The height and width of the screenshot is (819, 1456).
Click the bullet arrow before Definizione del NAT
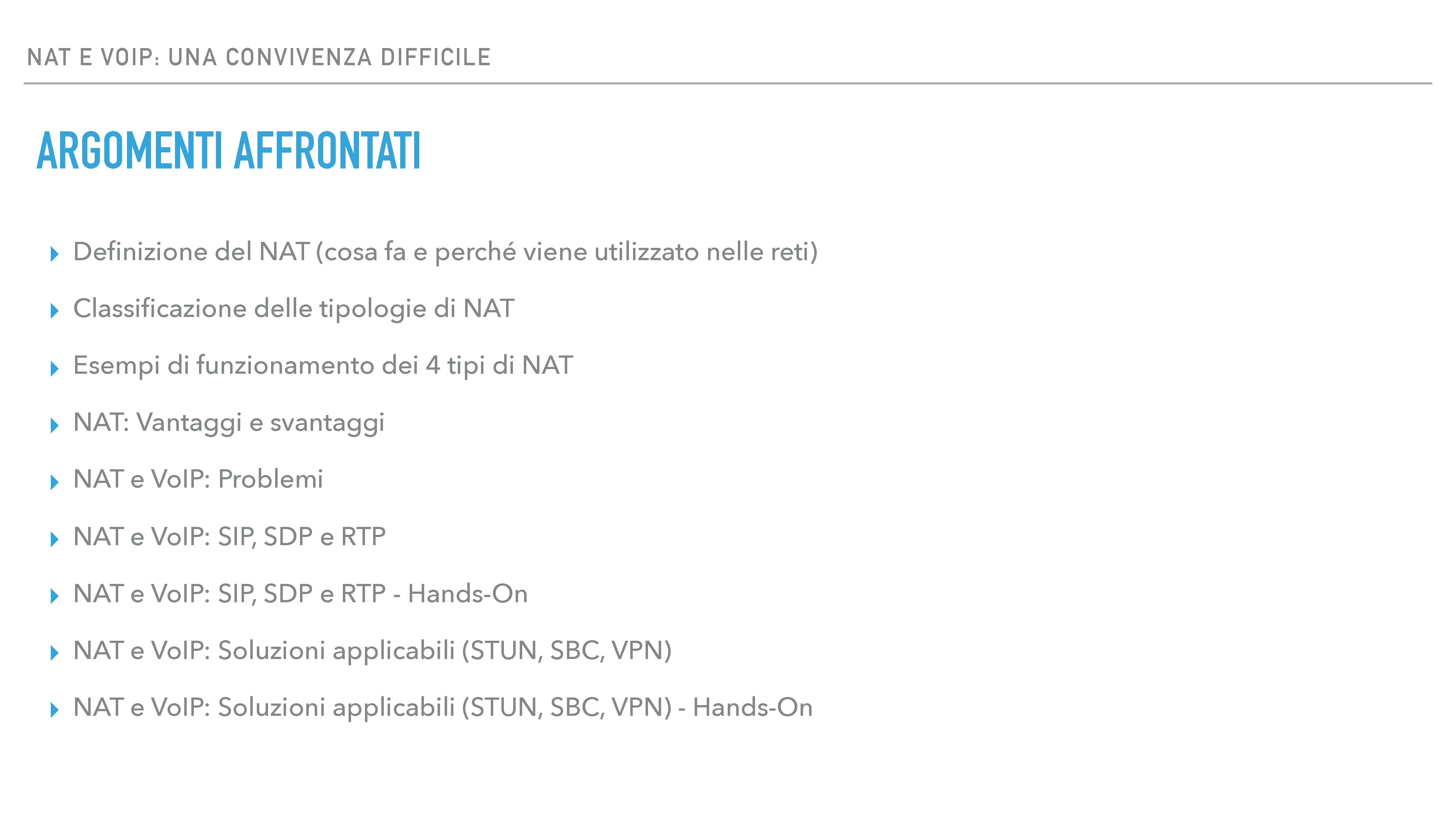[54, 254]
